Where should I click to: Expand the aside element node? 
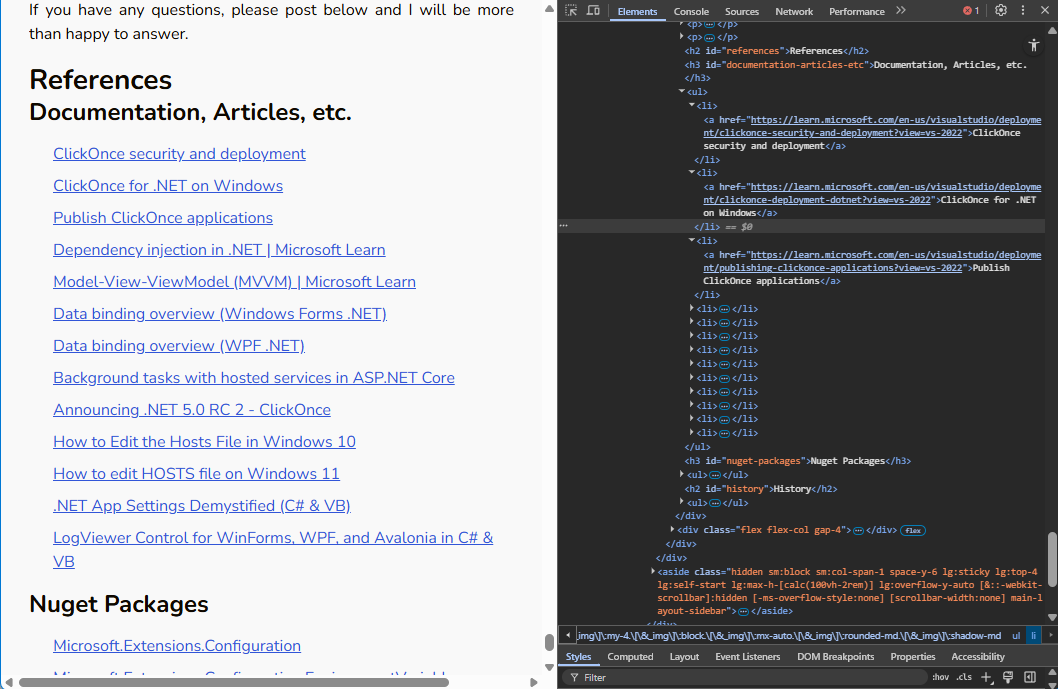653,571
